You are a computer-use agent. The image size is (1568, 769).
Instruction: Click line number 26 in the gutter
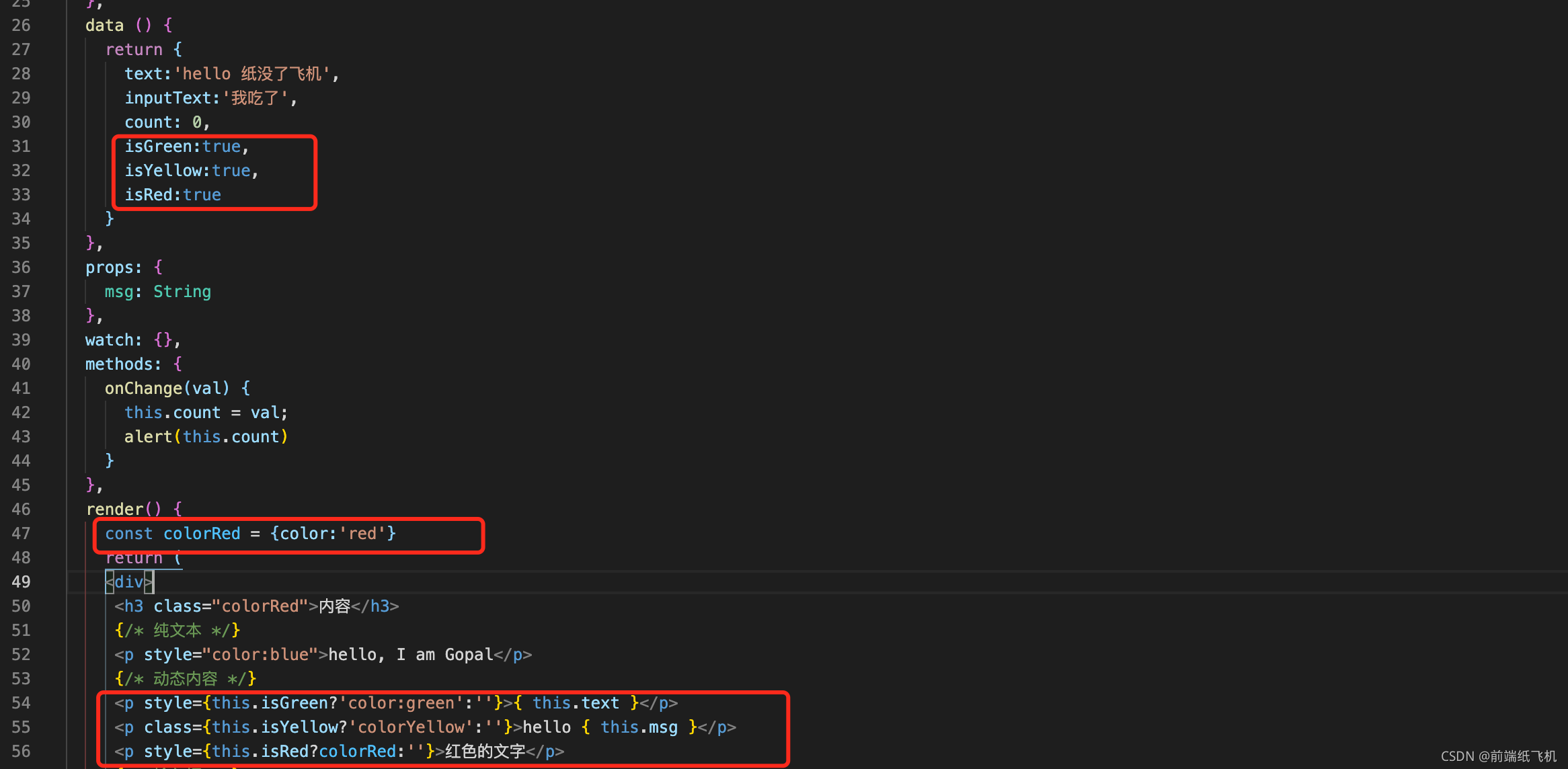pyautogui.click(x=21, y=26)
